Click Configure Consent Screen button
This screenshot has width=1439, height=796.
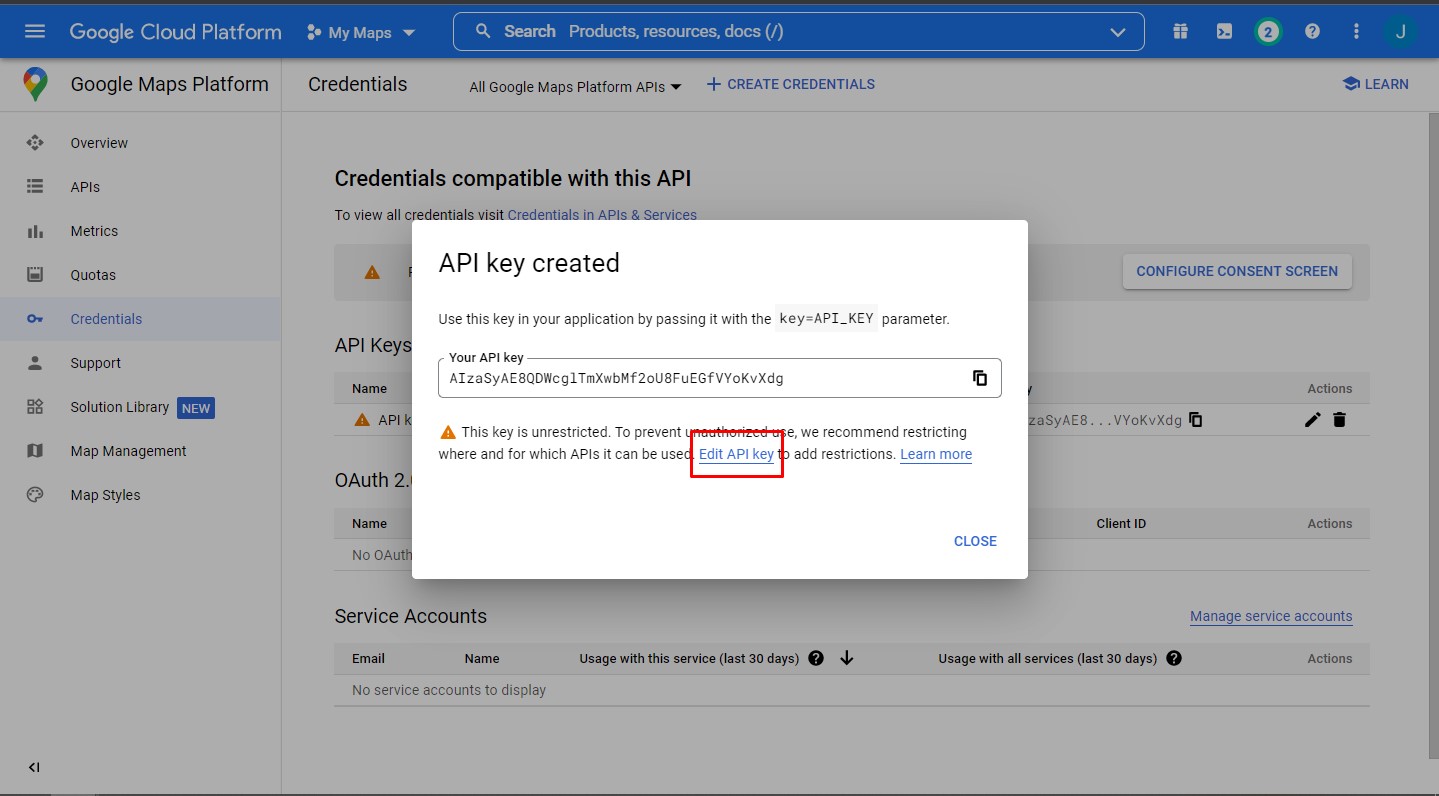click(x=1237, y=271)
